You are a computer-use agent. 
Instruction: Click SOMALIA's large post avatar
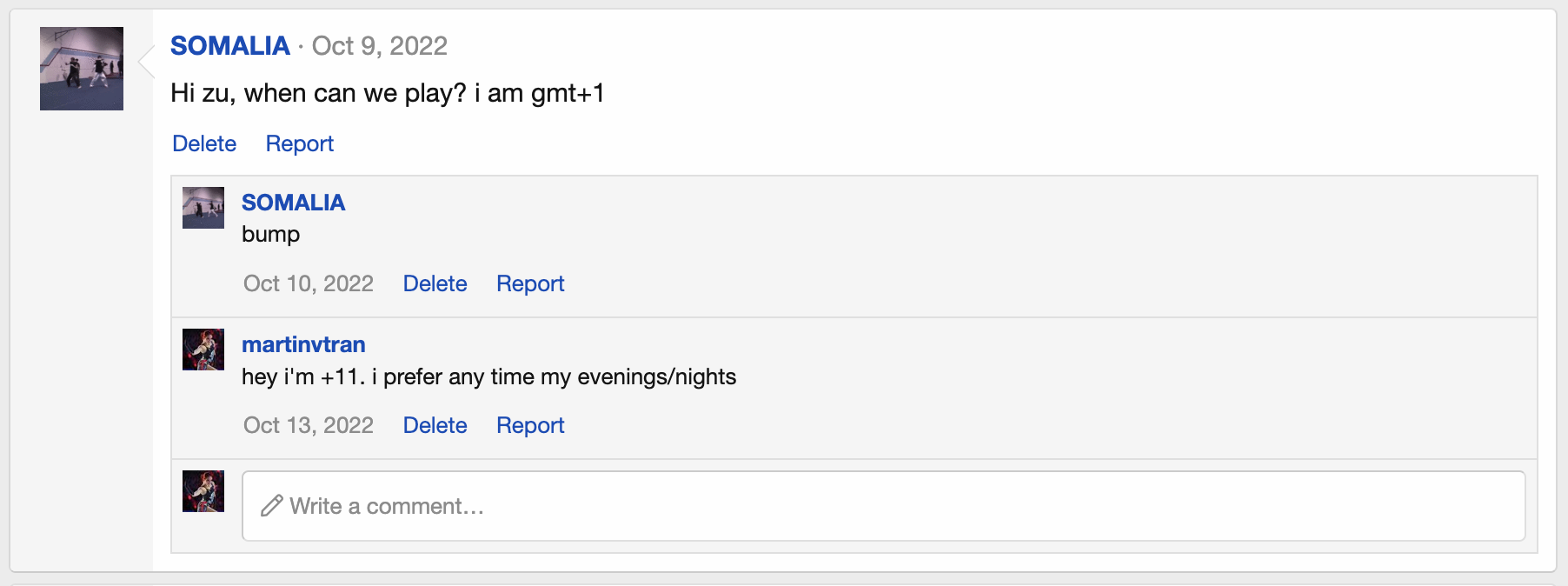tap(82, 69)
